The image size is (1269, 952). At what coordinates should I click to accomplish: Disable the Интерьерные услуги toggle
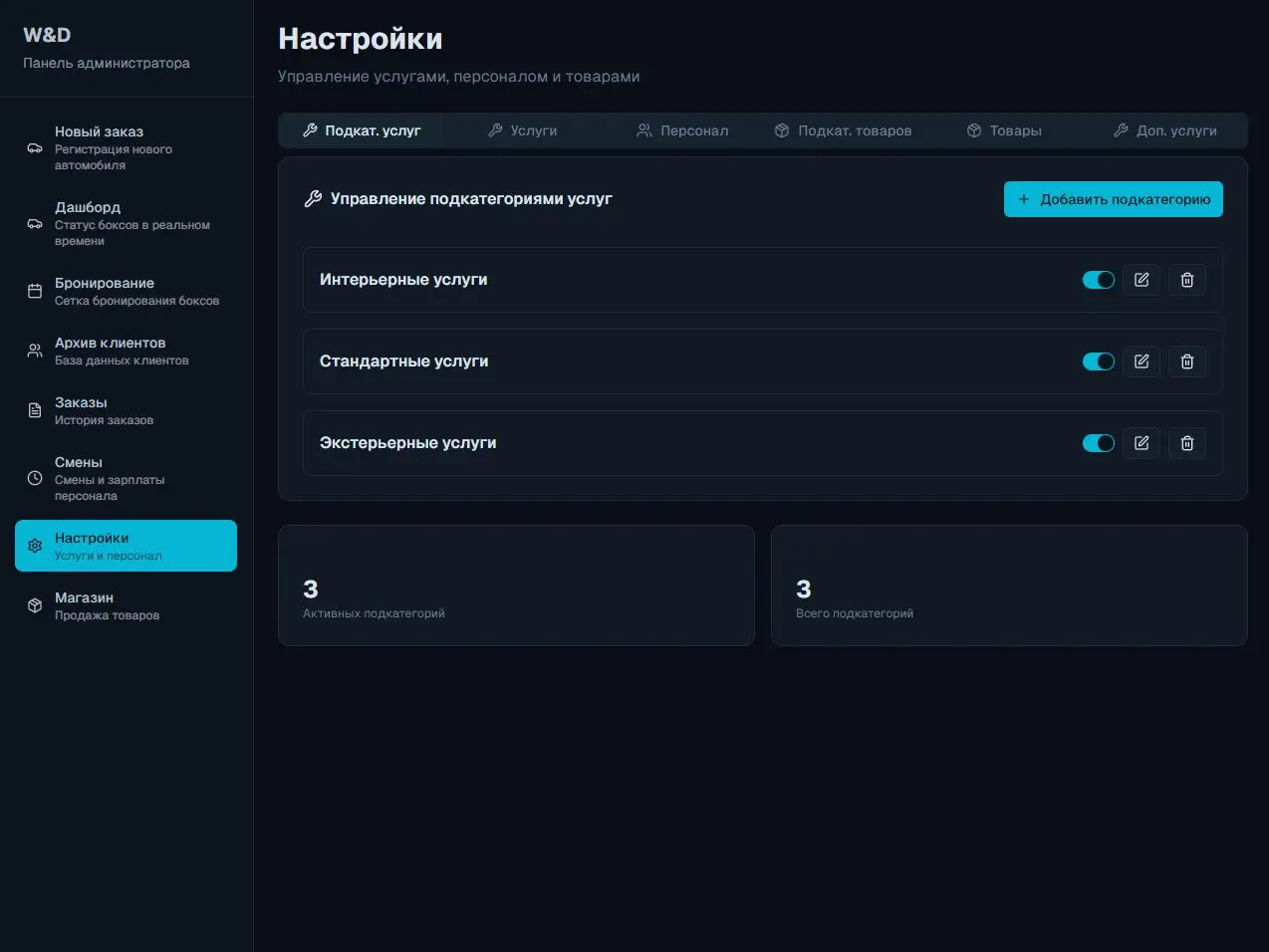[x=1098, y=280]
